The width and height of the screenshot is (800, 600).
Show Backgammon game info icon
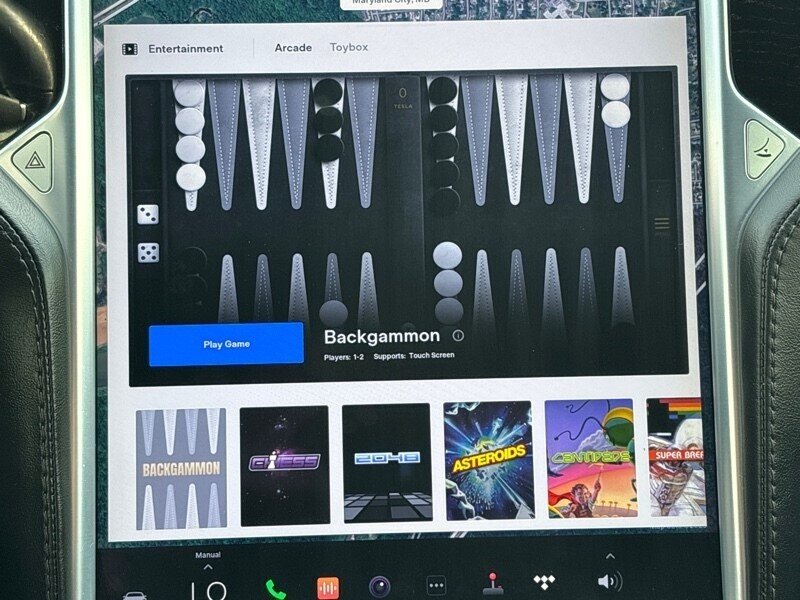tap(458, 336)
